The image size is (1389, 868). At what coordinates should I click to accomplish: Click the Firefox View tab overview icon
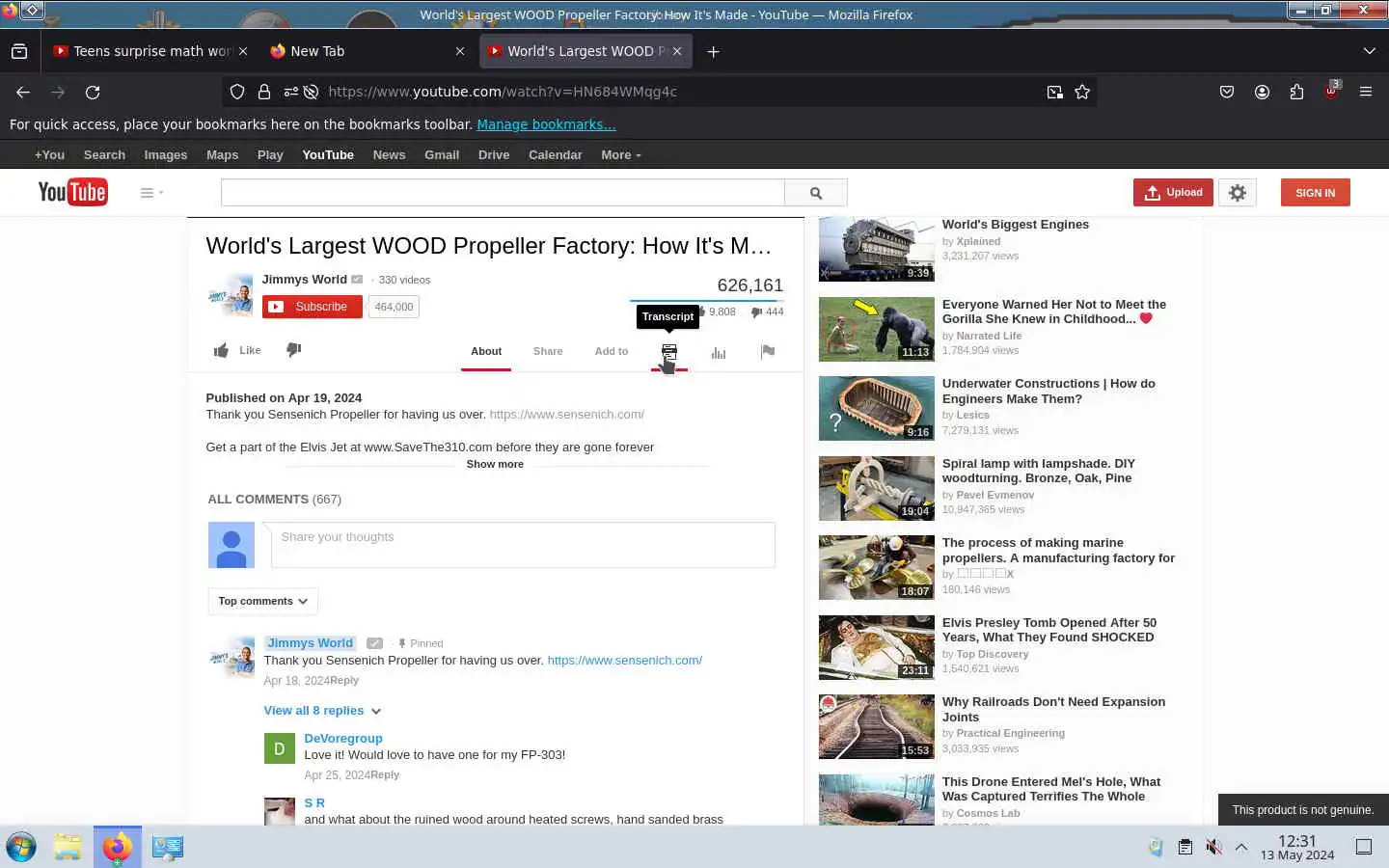19,51
